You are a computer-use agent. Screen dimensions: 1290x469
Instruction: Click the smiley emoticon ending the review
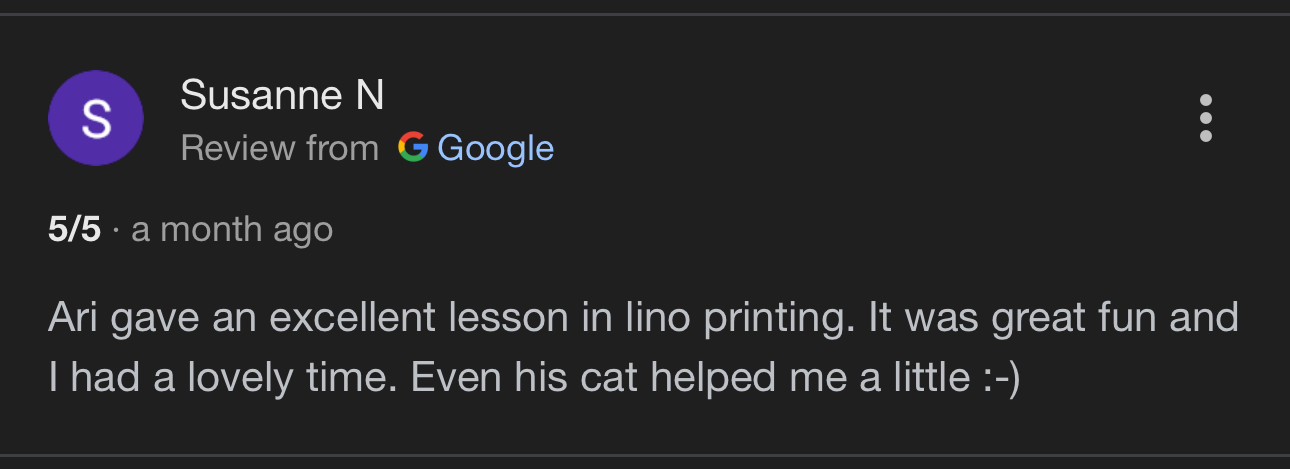pyautogui.click(x=995, y=378)
